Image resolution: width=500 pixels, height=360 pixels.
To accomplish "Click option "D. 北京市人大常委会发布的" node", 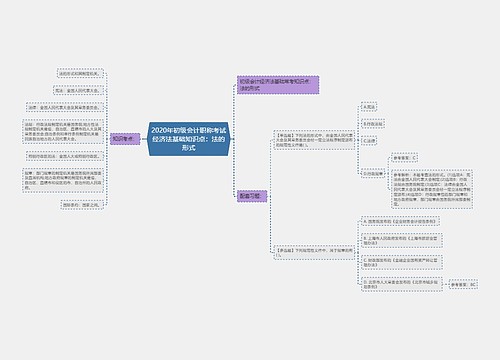I will pyautogui.click(x=402, y=284).
